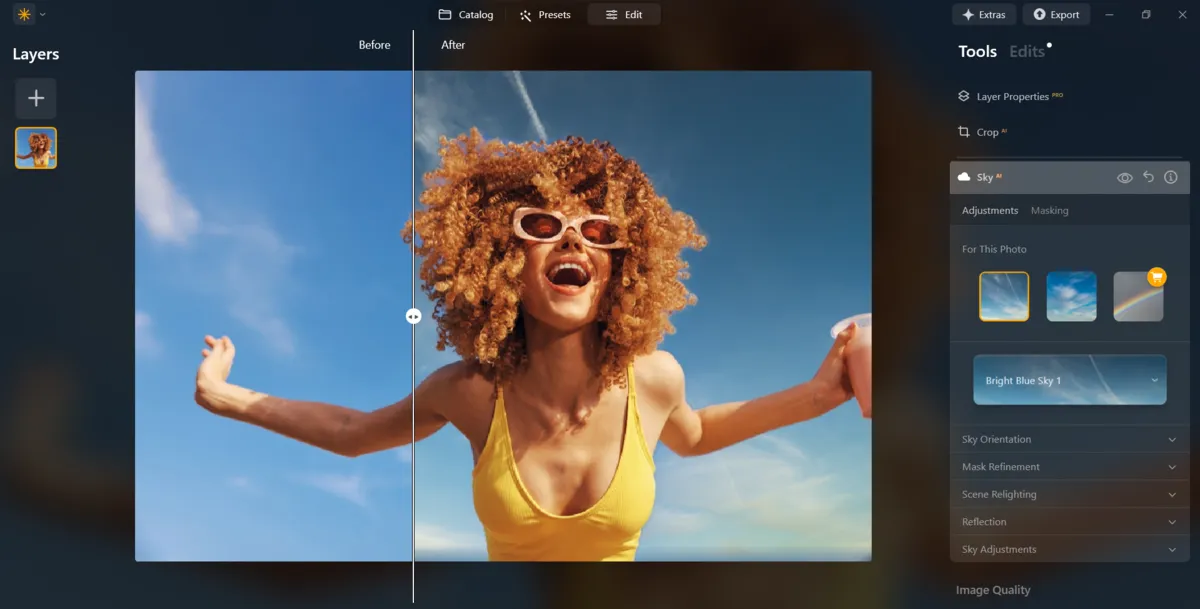Reset the Sky tool adjustments
This screenshot has height=609, width=1200.
tap(1148, 177)
